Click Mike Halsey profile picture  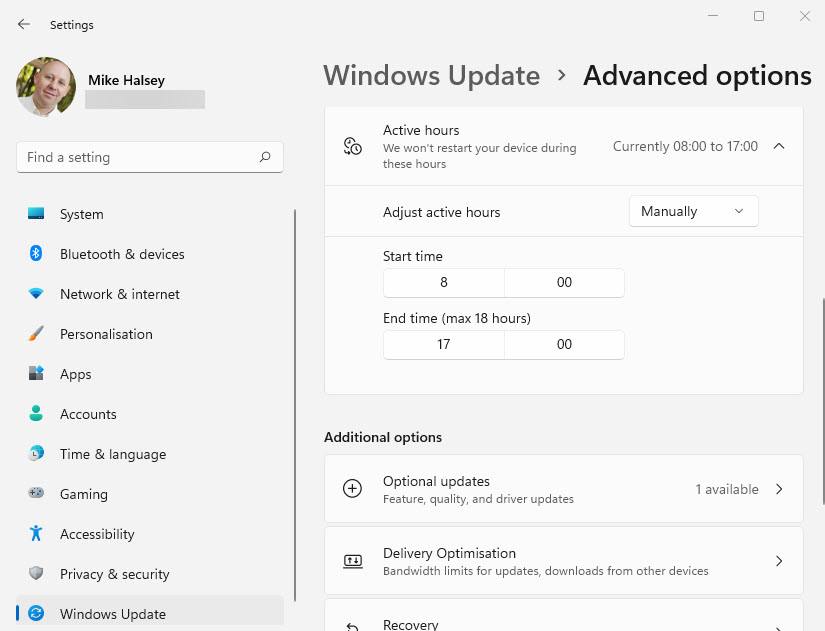click(x=46, y=87)
